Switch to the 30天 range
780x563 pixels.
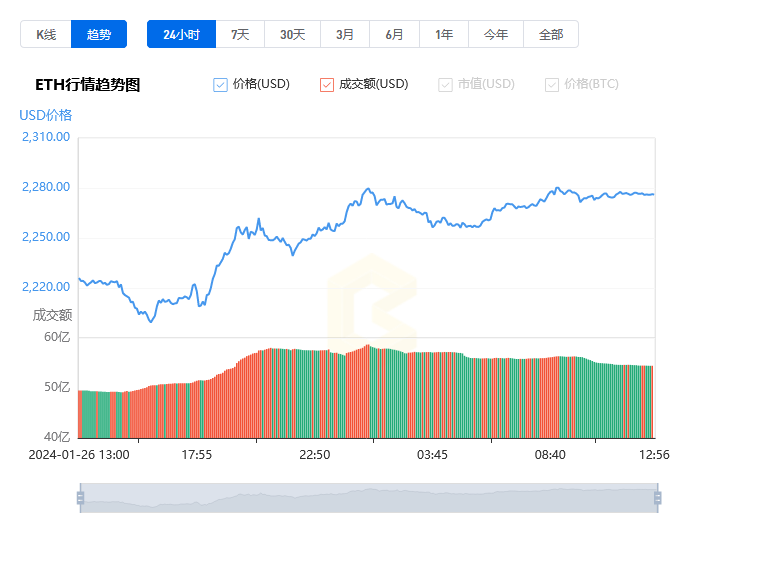point(292,34)
